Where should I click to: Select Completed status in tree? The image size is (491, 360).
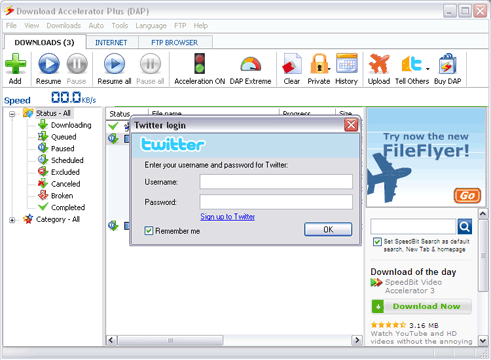[x=68, y=207]
